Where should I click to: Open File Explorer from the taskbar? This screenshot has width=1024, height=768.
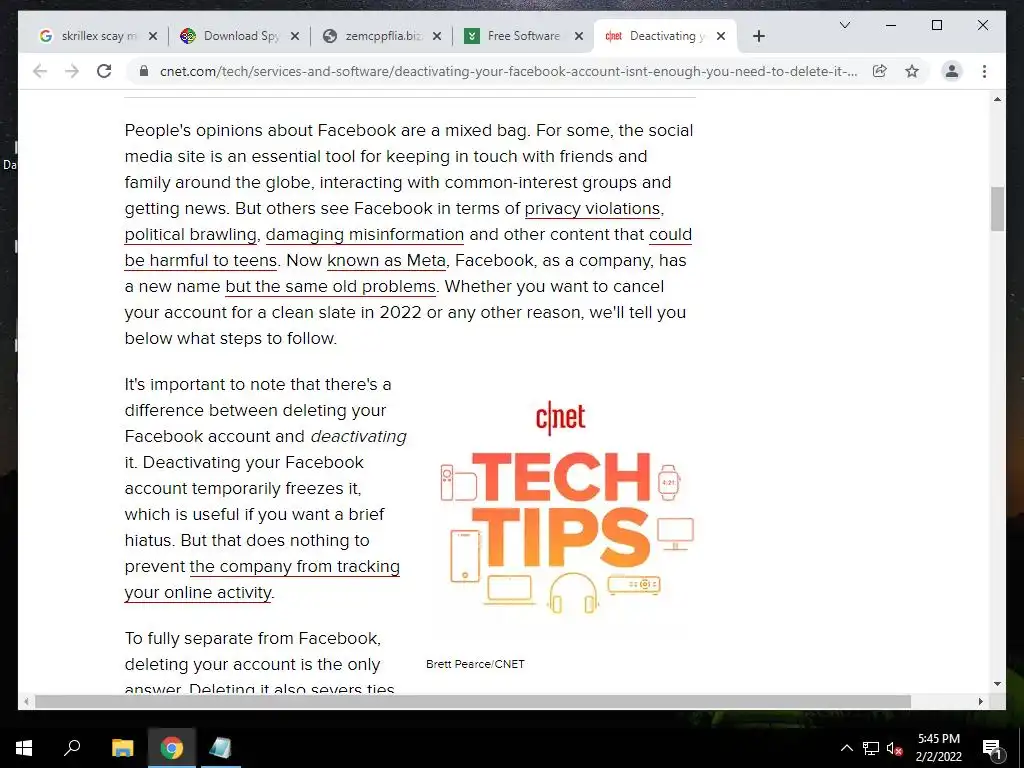(122, 748)
